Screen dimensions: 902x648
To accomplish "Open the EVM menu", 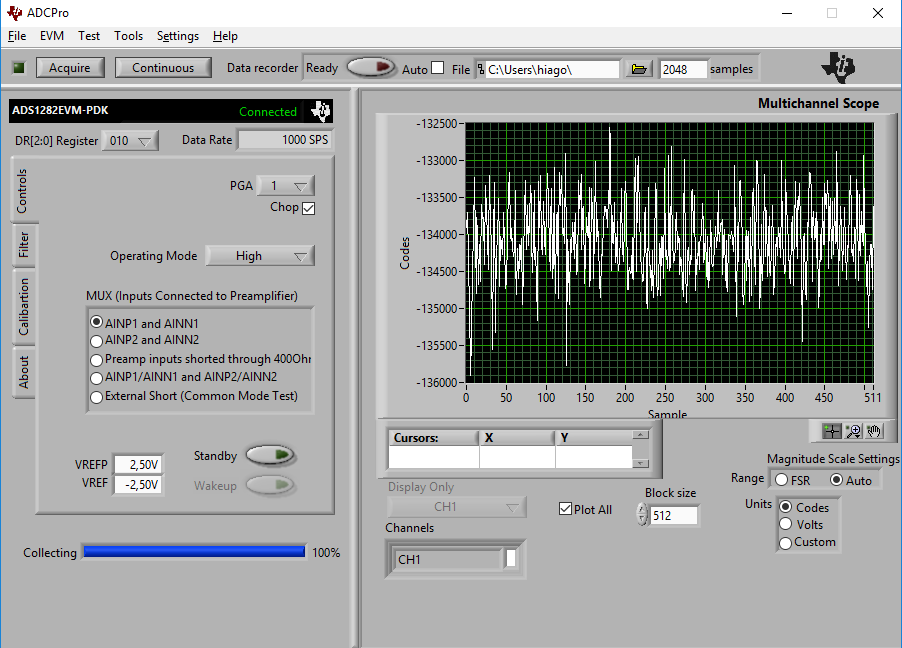I will (52, 36).
